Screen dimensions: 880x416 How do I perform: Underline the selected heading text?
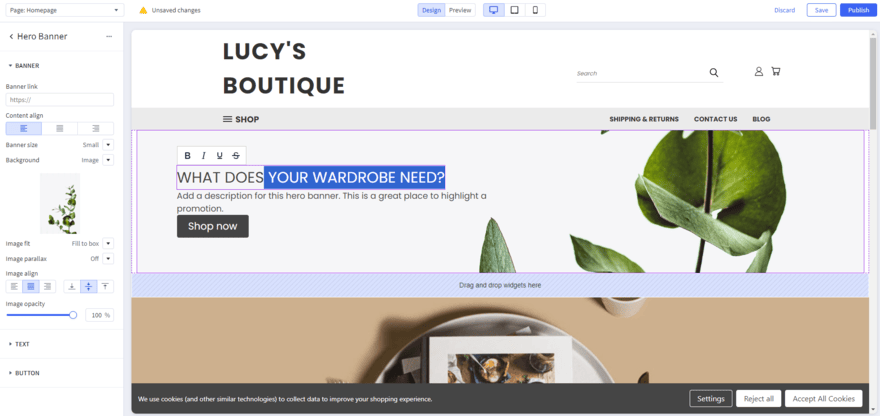pos(219,156)
